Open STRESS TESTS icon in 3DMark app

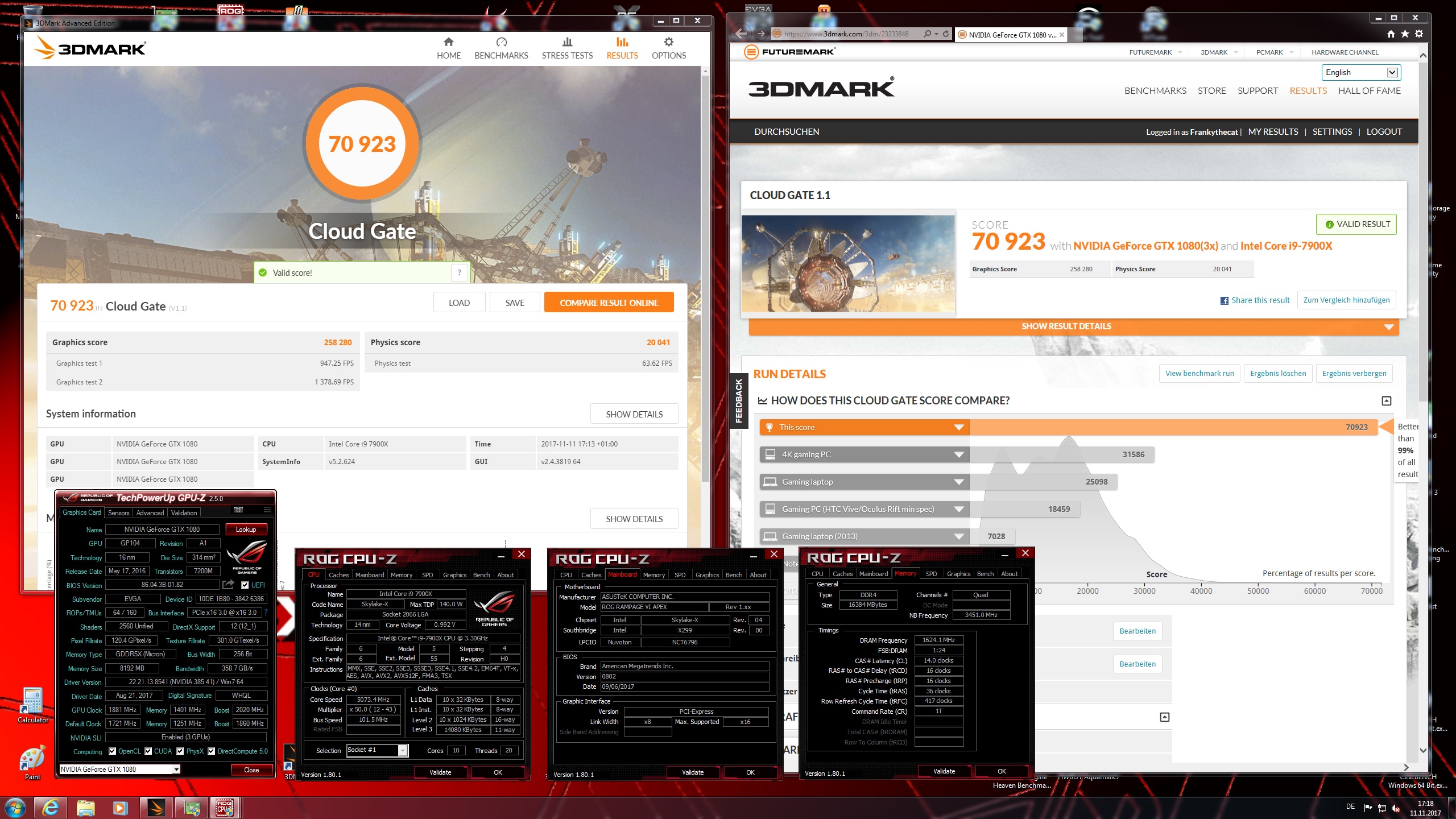point(567,42)
